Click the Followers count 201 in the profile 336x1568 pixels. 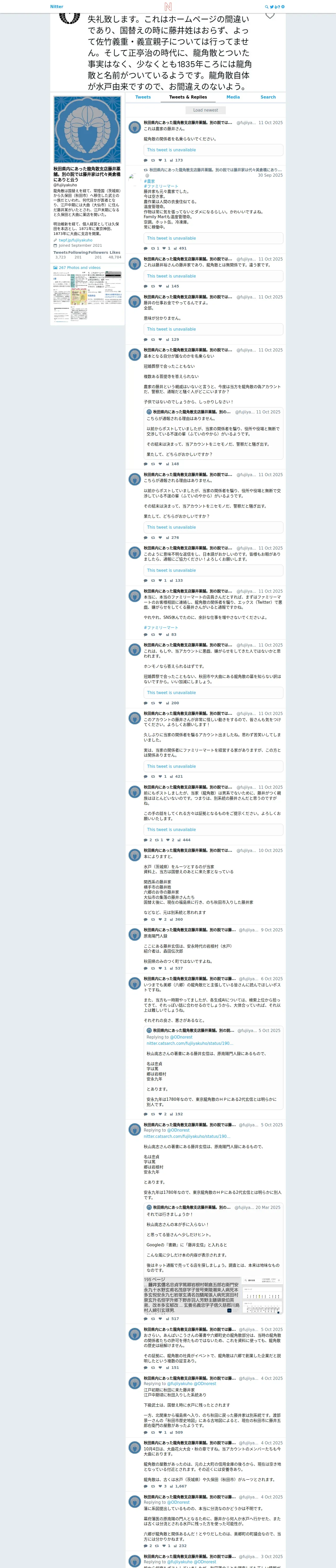98,257
